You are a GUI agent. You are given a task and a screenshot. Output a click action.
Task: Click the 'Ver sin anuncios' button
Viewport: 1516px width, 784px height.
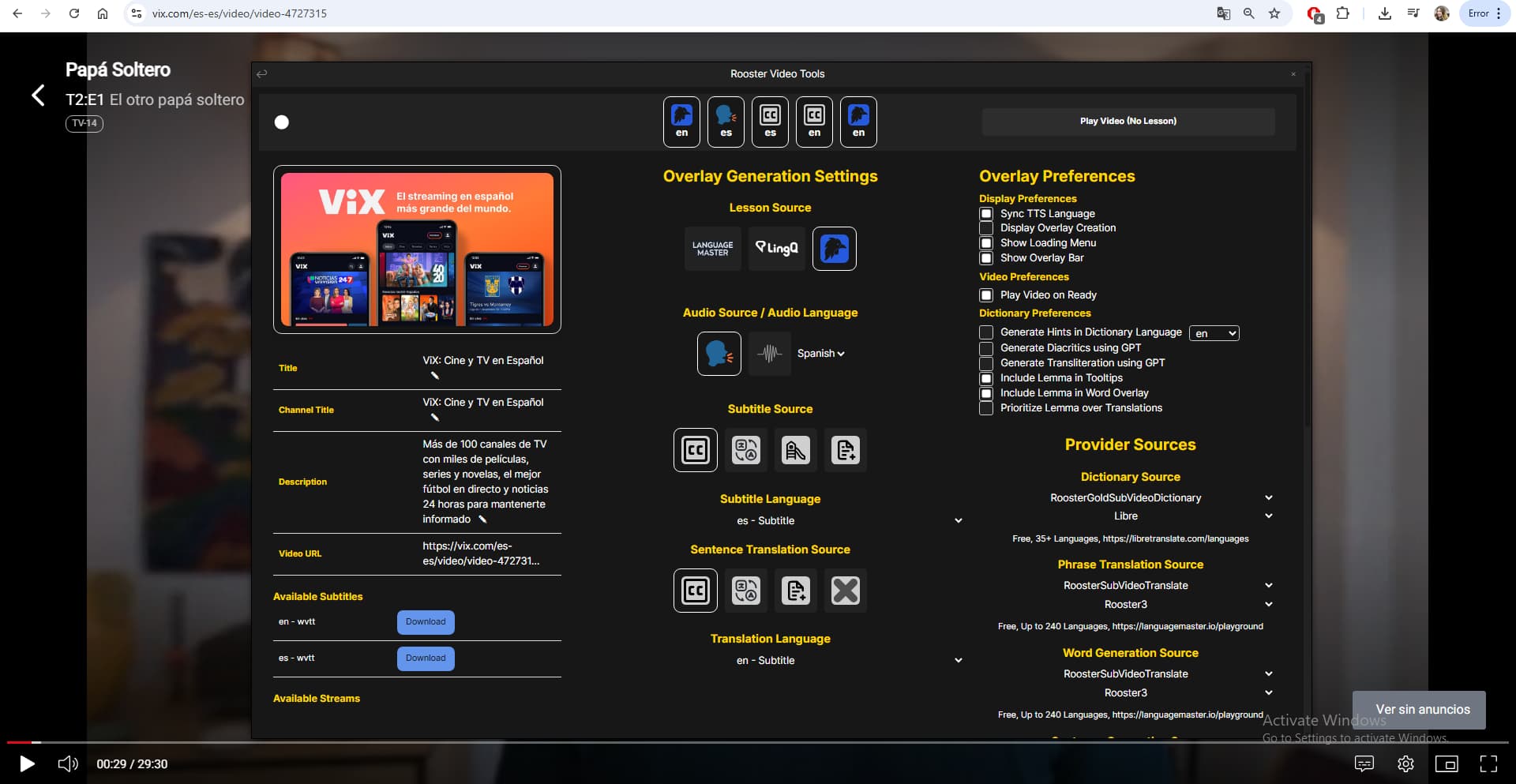click(1422, 710)
